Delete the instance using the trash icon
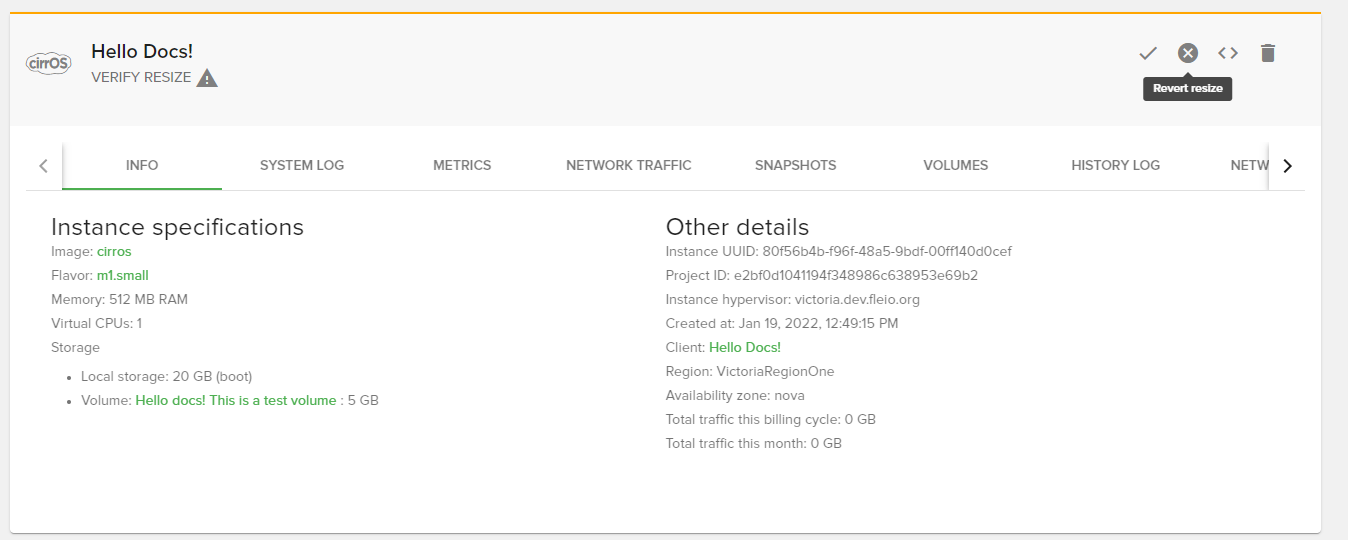Viewport: 1348px width, 540px height. [1268, 53]
